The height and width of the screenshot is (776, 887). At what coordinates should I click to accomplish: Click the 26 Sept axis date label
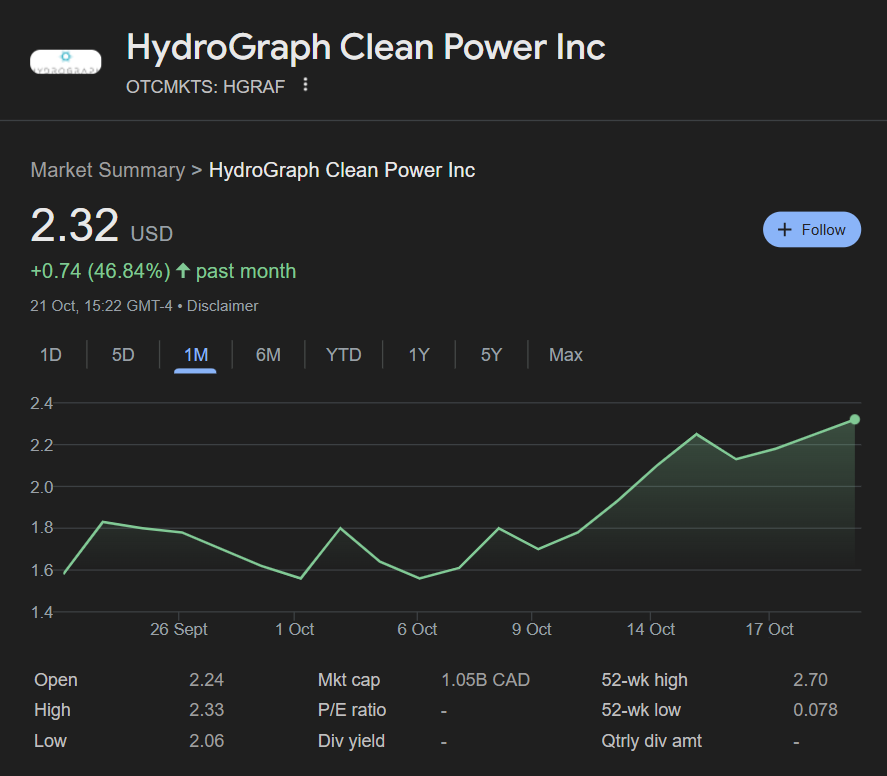coord(179,629)
